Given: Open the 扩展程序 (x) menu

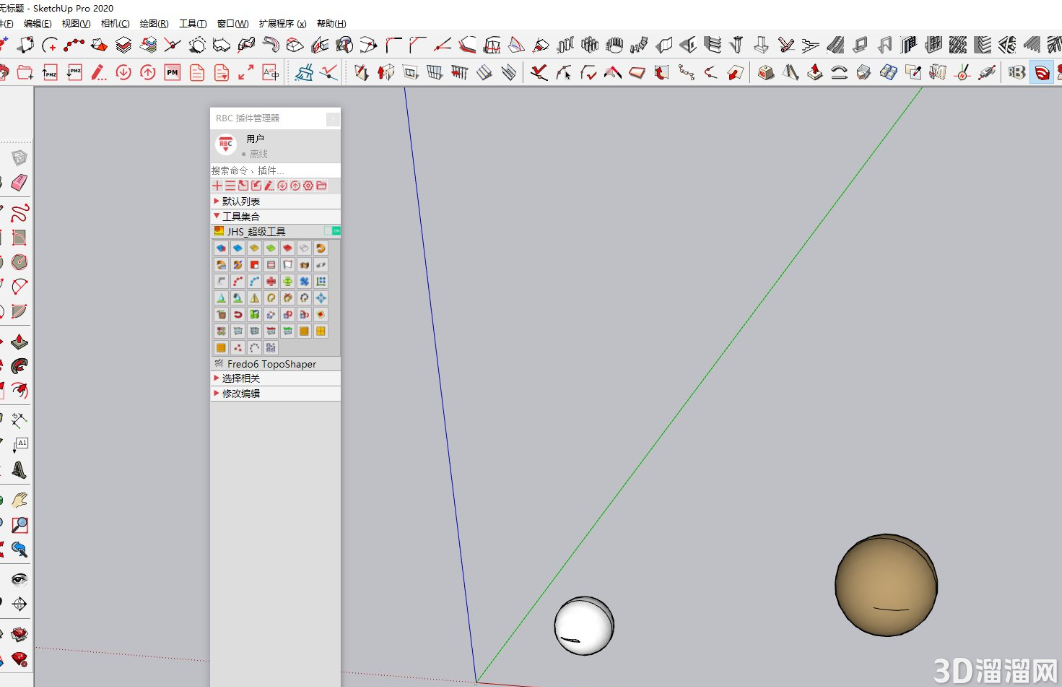Looking at the screenshot, I should (x=282, y=24).
